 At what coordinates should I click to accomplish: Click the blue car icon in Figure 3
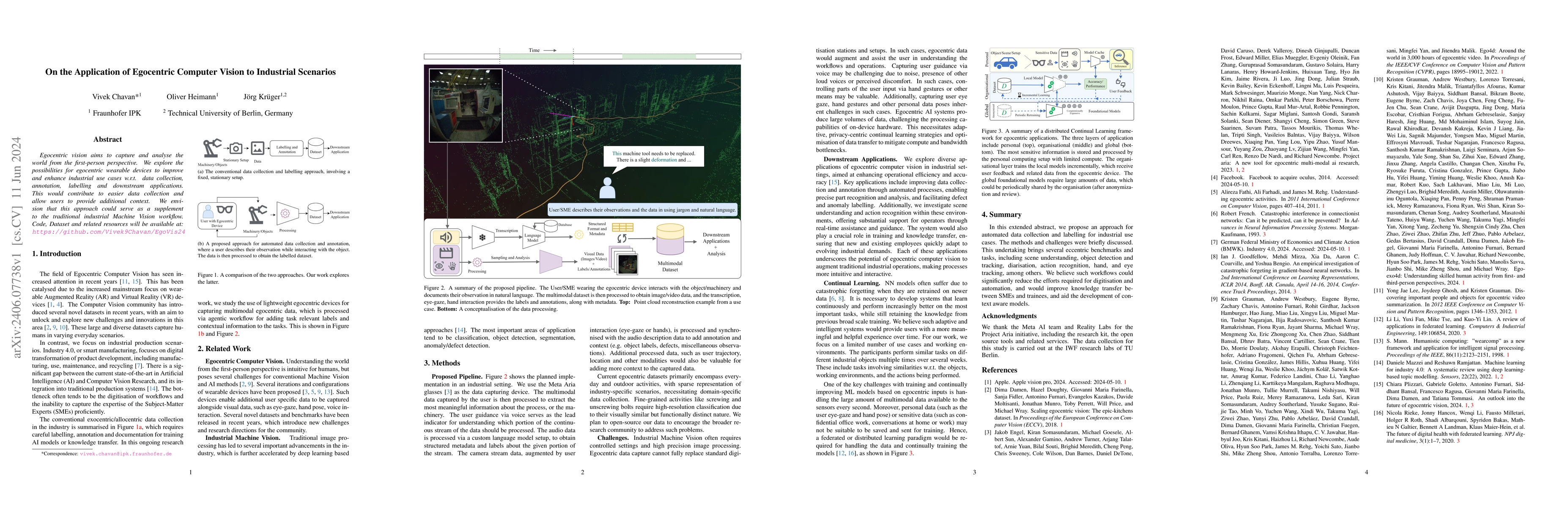[x=1006, y=63]
